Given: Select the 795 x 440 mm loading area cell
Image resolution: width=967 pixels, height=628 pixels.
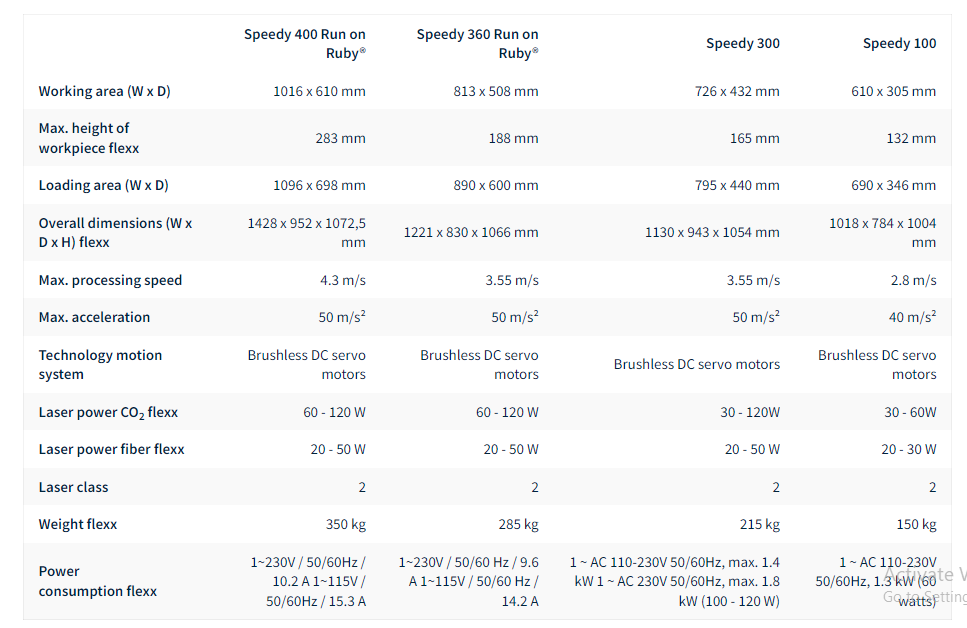Looking at the screenshot, I should (737, 185).
